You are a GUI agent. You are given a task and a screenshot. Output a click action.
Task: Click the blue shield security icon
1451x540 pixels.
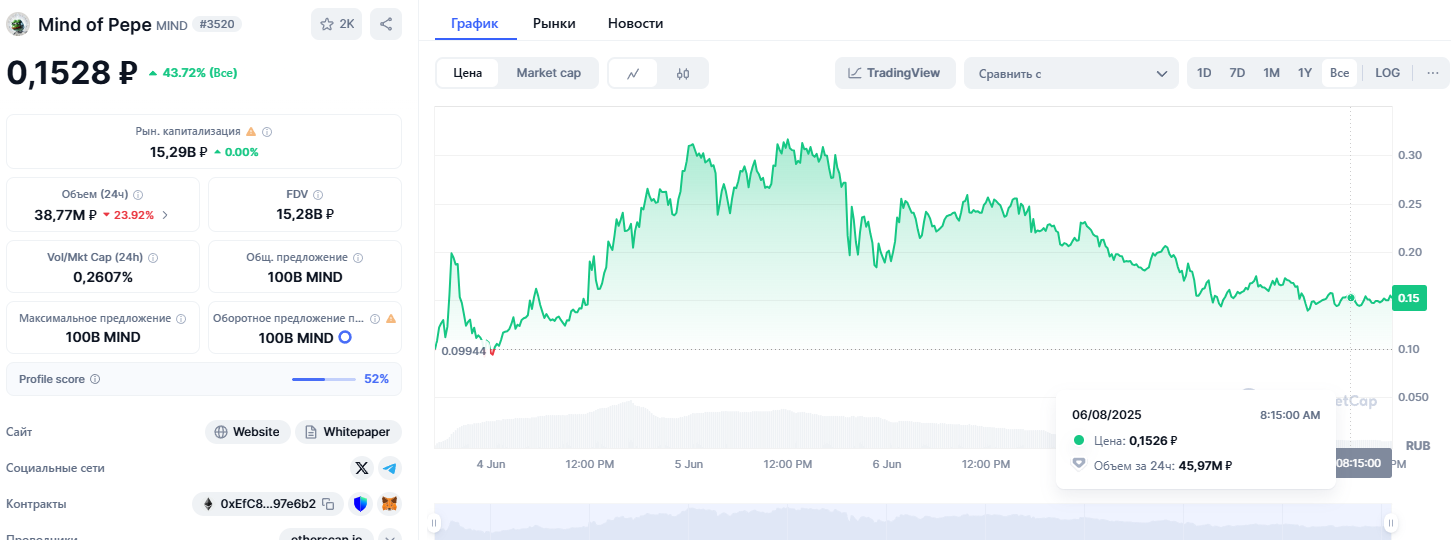click(x=361, y=504)
